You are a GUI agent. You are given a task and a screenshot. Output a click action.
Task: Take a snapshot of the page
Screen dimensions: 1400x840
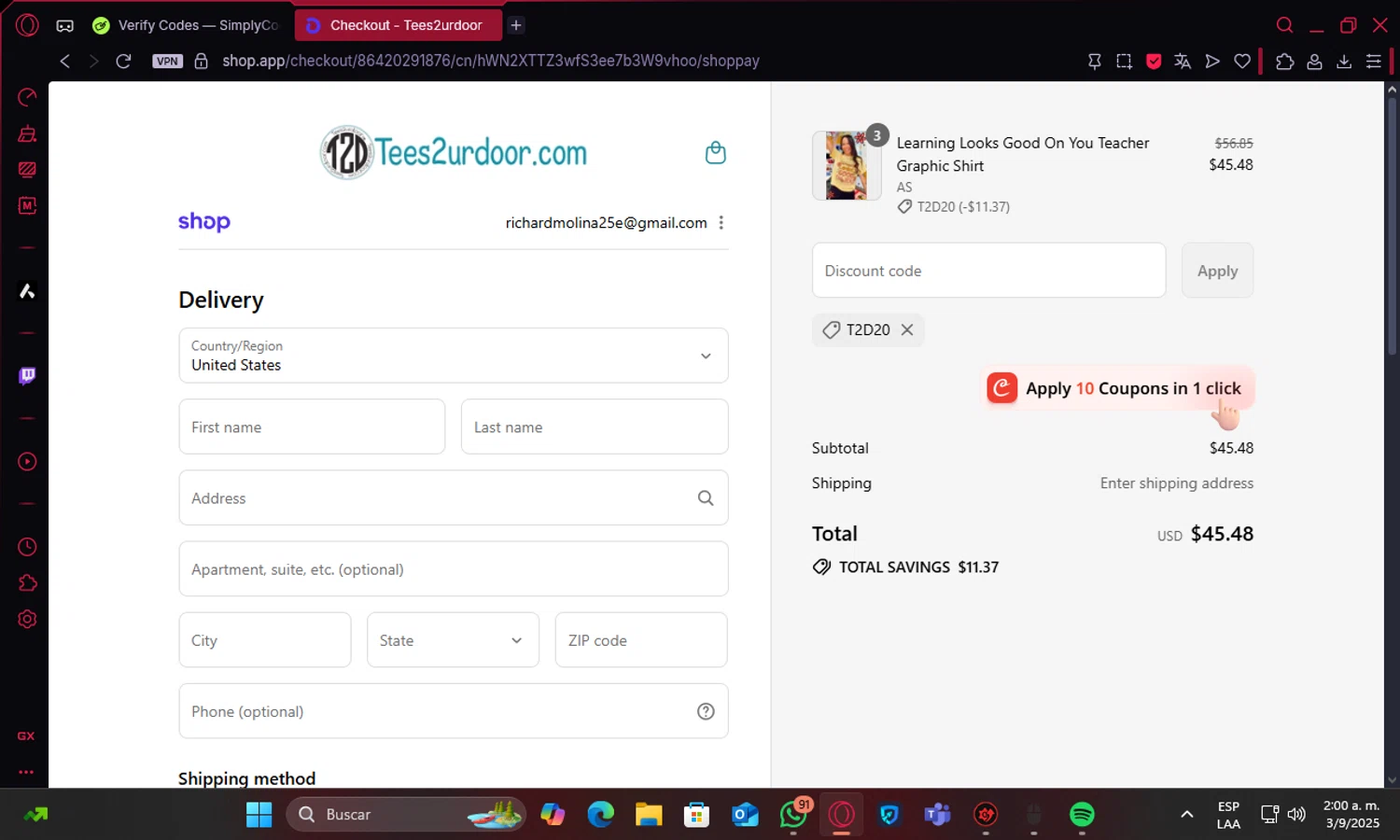tap(1124, 61)
